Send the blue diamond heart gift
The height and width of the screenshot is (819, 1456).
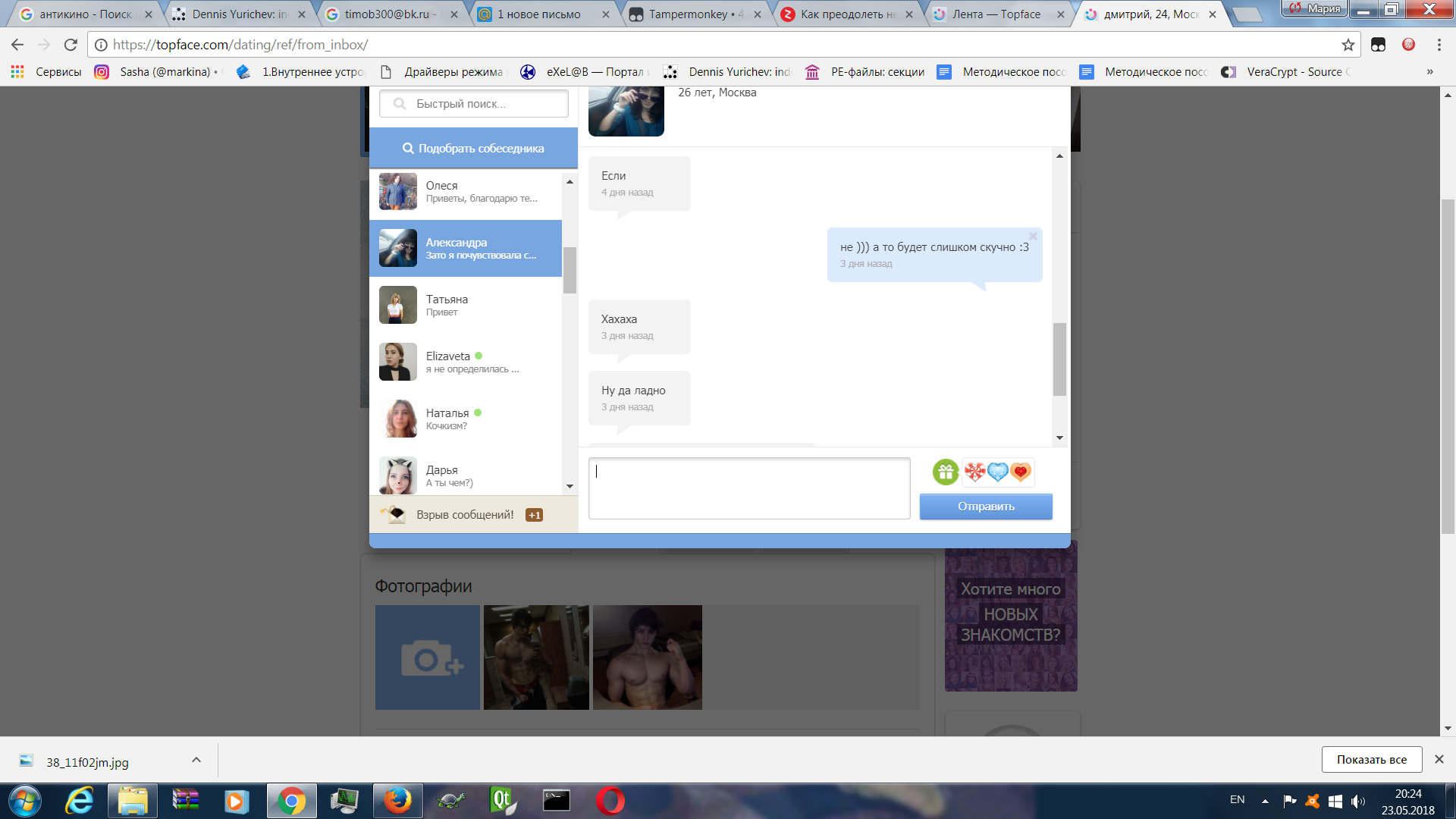coord(998,472)
